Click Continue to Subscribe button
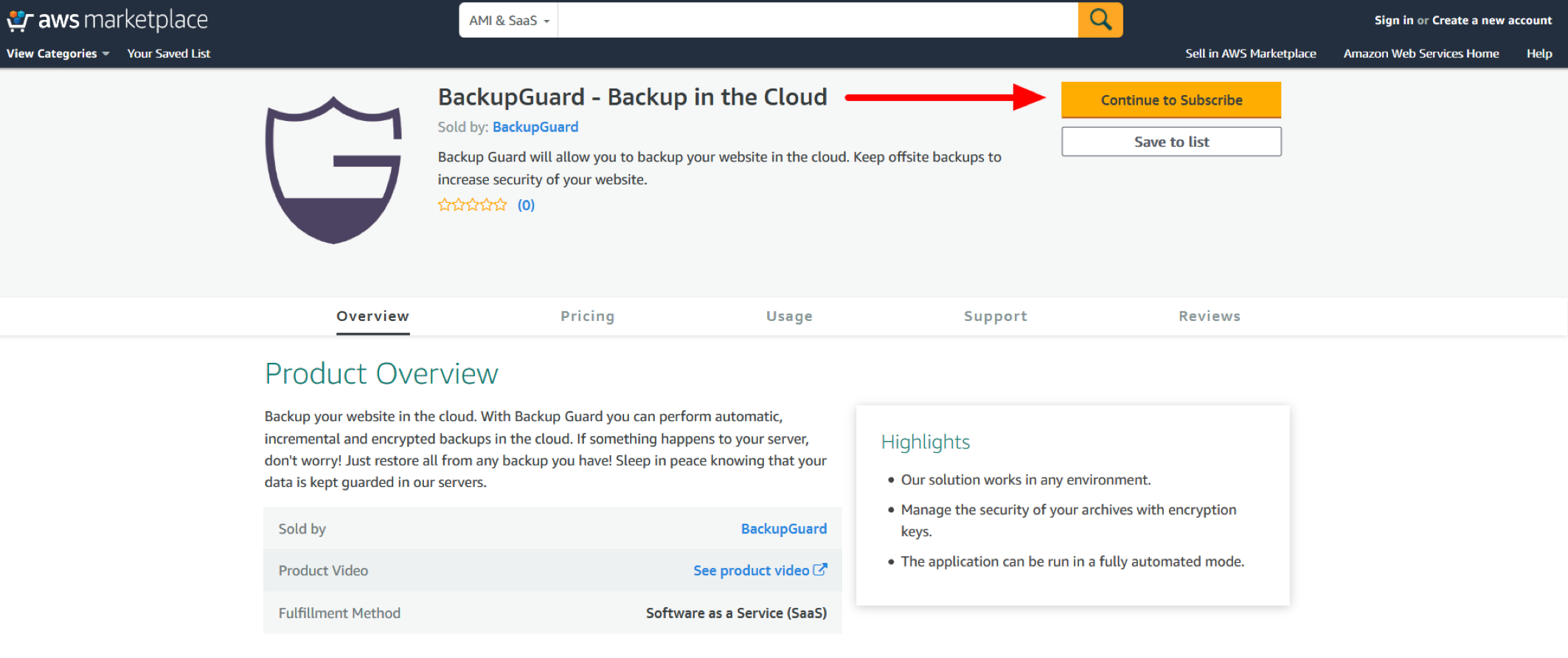This screenshot has width=1568, height=658. [1171, 100]
